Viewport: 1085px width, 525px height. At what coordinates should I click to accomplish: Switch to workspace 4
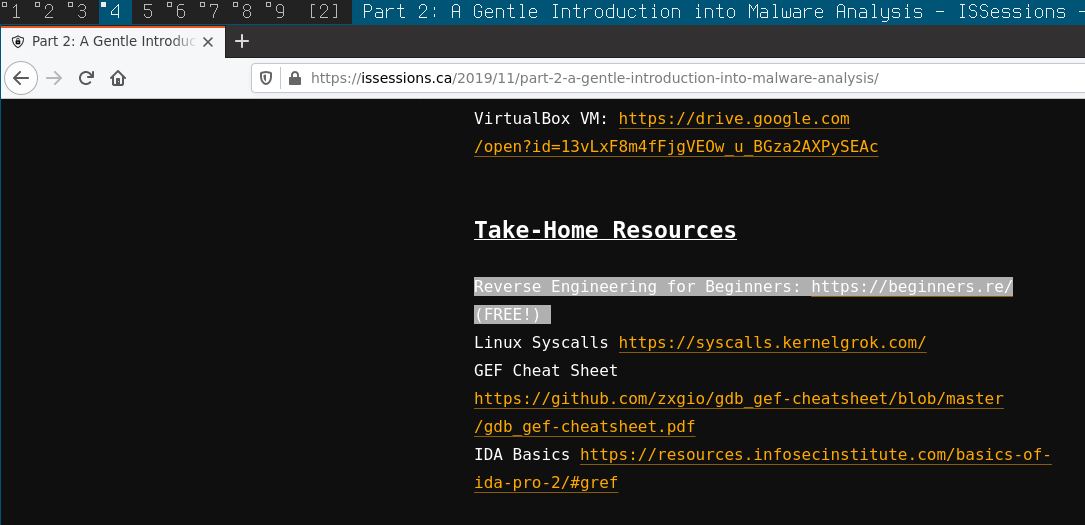(116, 12)
